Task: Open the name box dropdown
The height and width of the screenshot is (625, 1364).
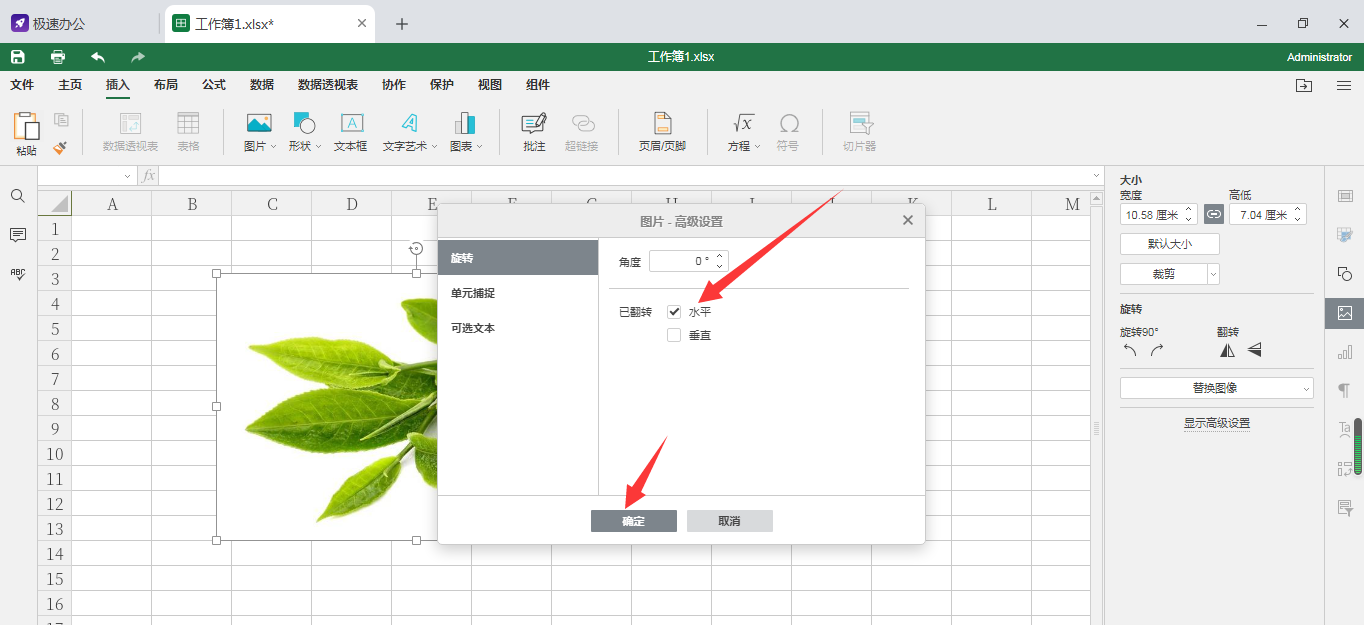Action: 127,176
